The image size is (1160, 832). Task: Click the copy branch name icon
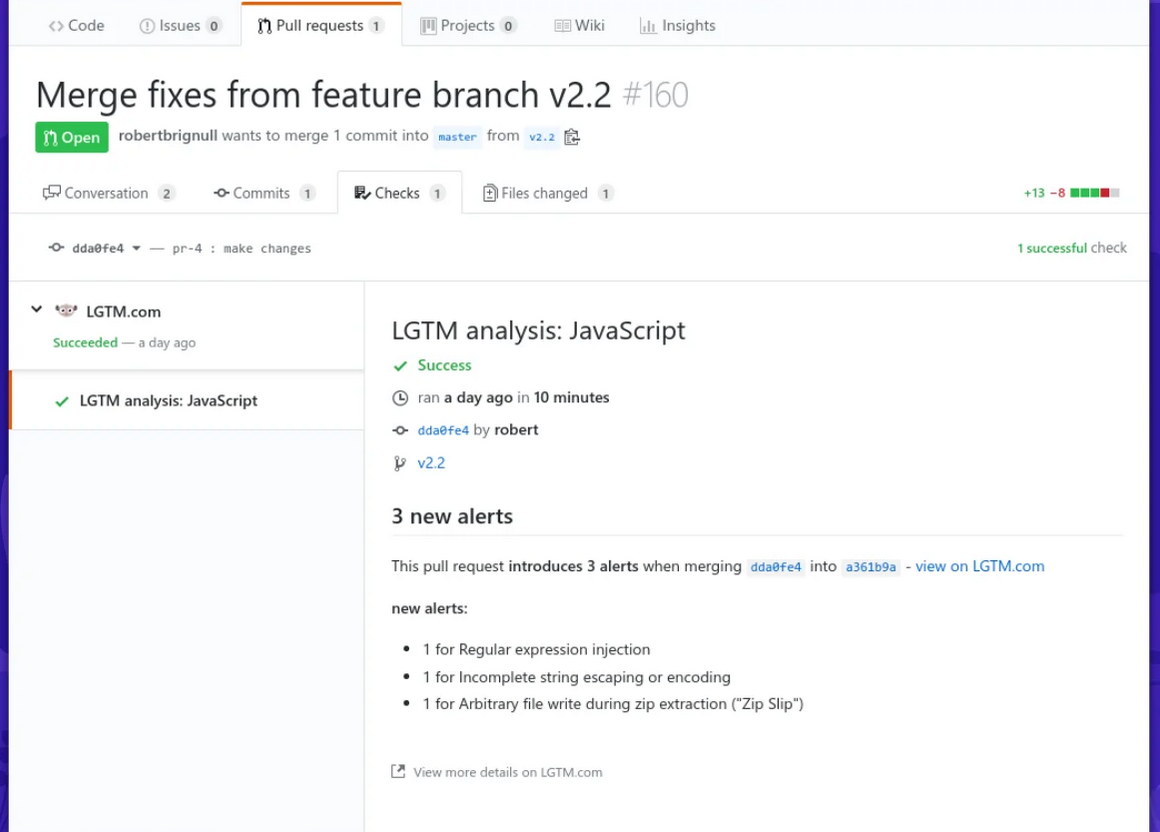pyautogui.click(x=571, y=136)
